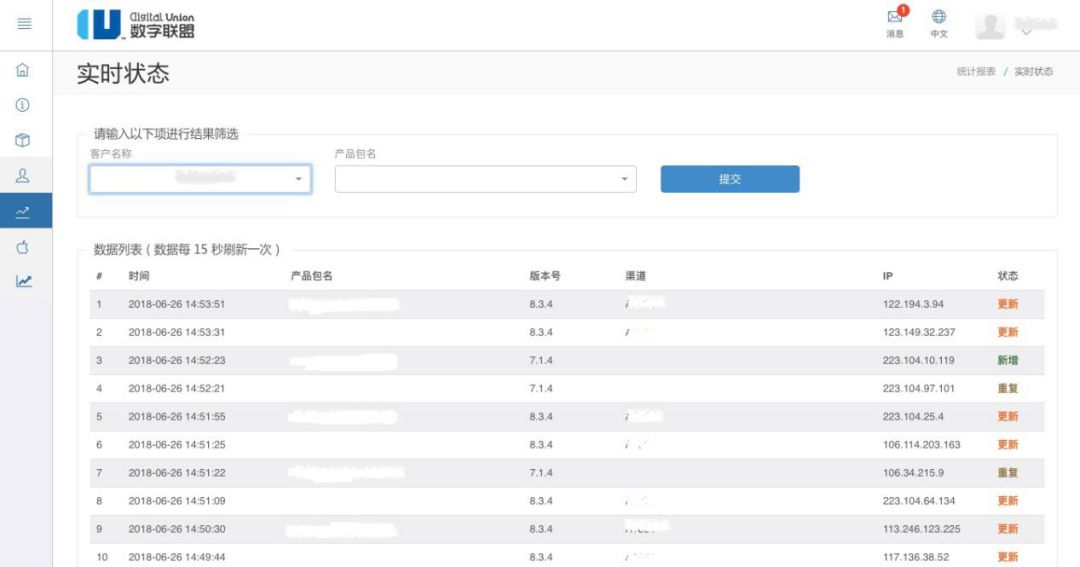Click version 8.3.4 in row 9
The height and width of the screenshot is (567, 1080).
point(541,529)
